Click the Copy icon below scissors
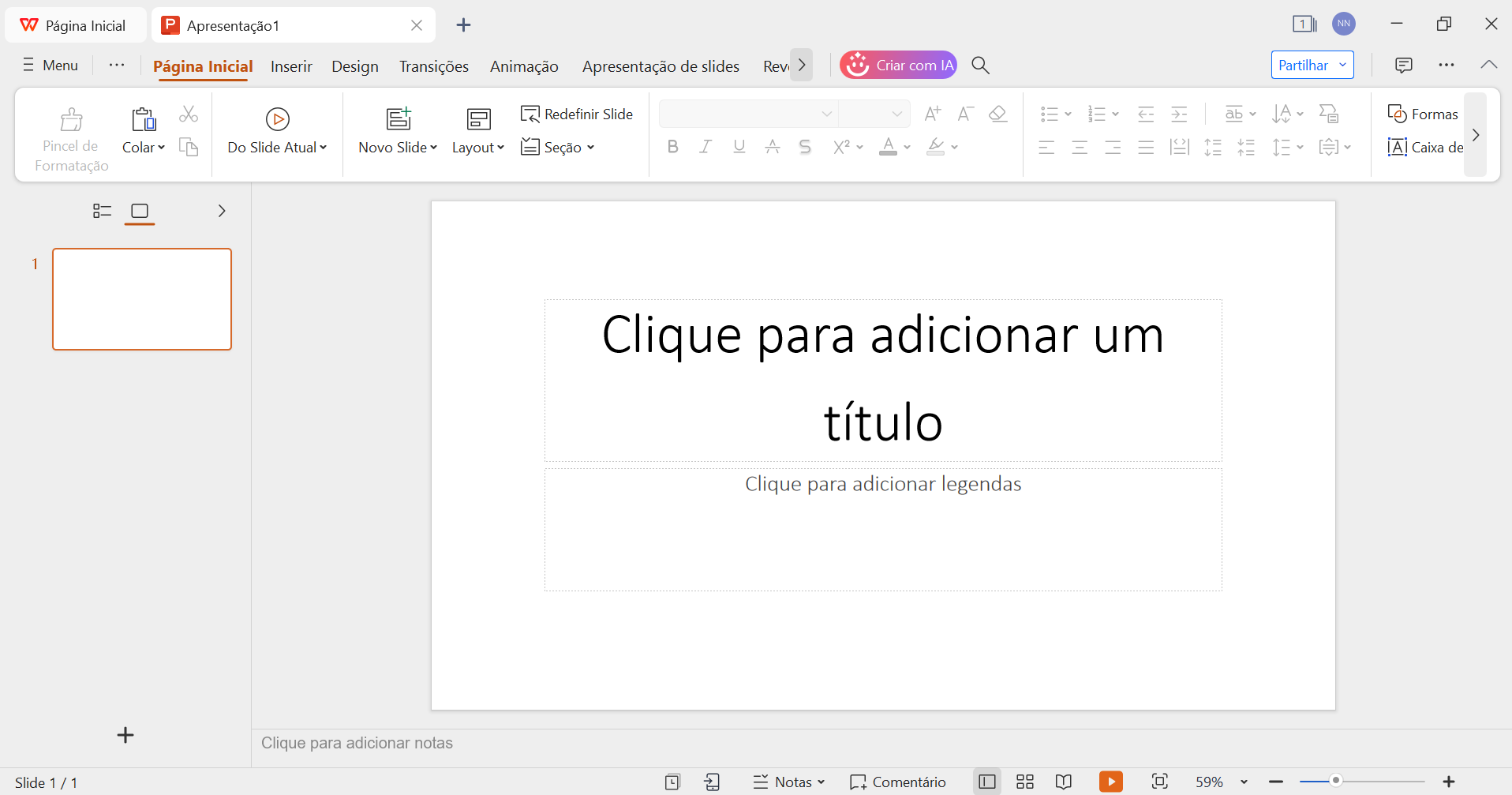Viewport: 1512px width, 795px height. point(188,147)
